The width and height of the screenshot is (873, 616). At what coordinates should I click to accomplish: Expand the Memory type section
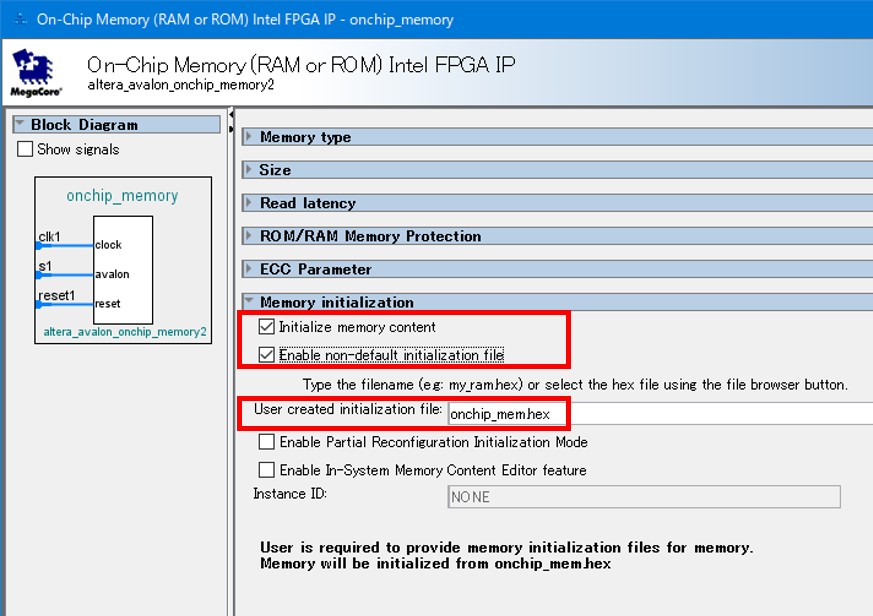click(250, 137)
